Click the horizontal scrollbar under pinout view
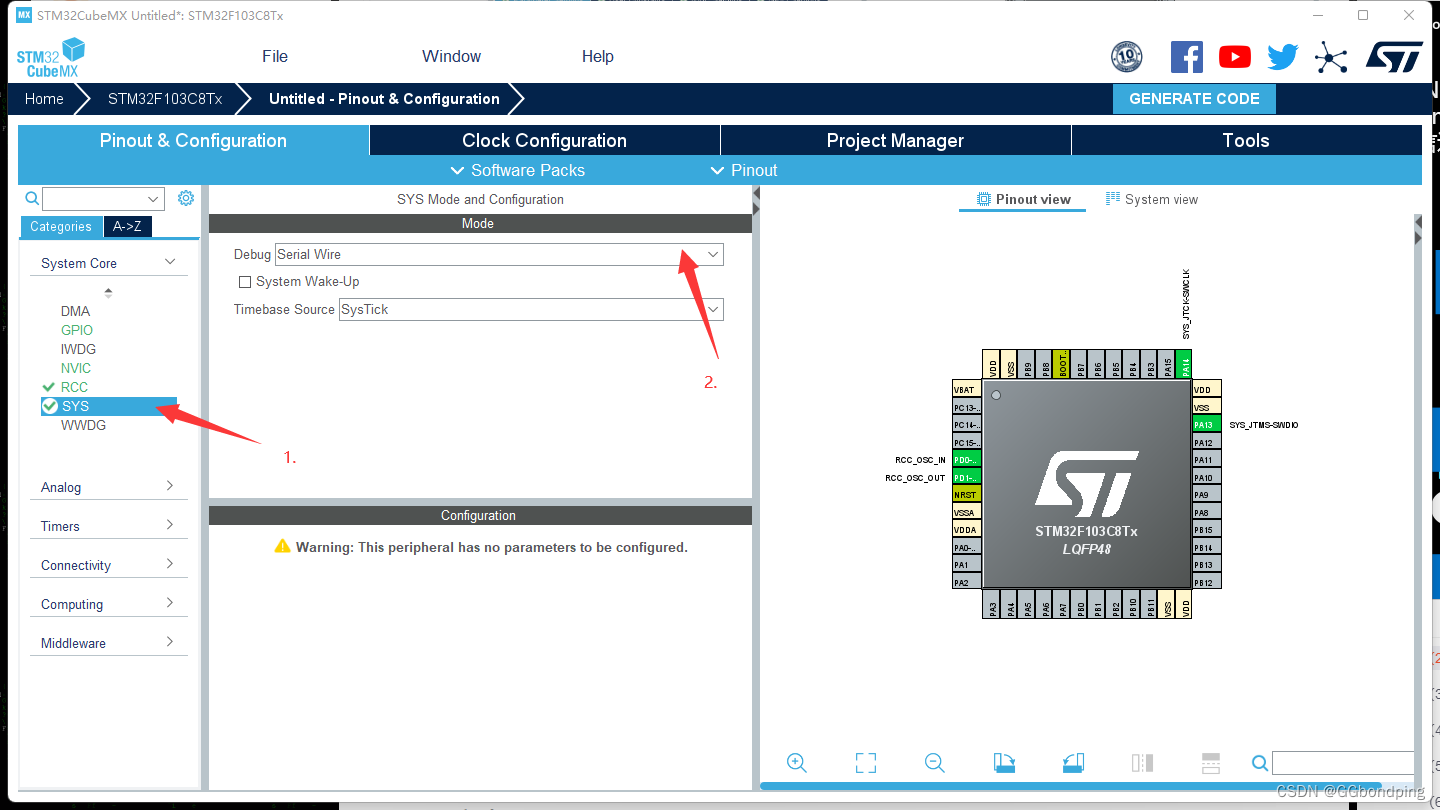 (x=1070, y=785)
